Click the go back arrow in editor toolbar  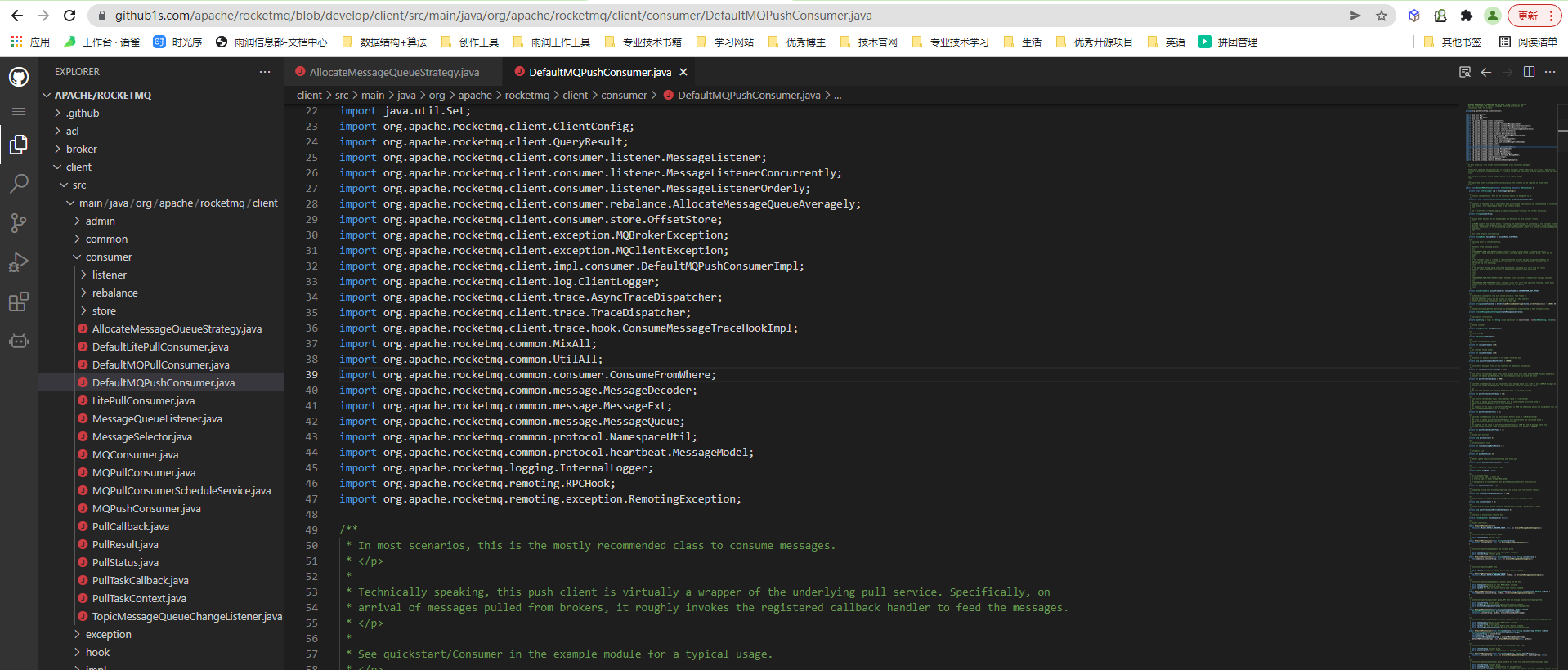coord(1486,72)
